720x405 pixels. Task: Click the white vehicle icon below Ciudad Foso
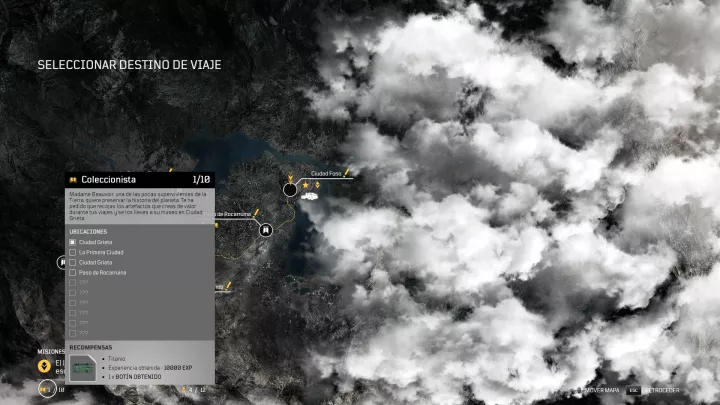(x=311, y=196)
